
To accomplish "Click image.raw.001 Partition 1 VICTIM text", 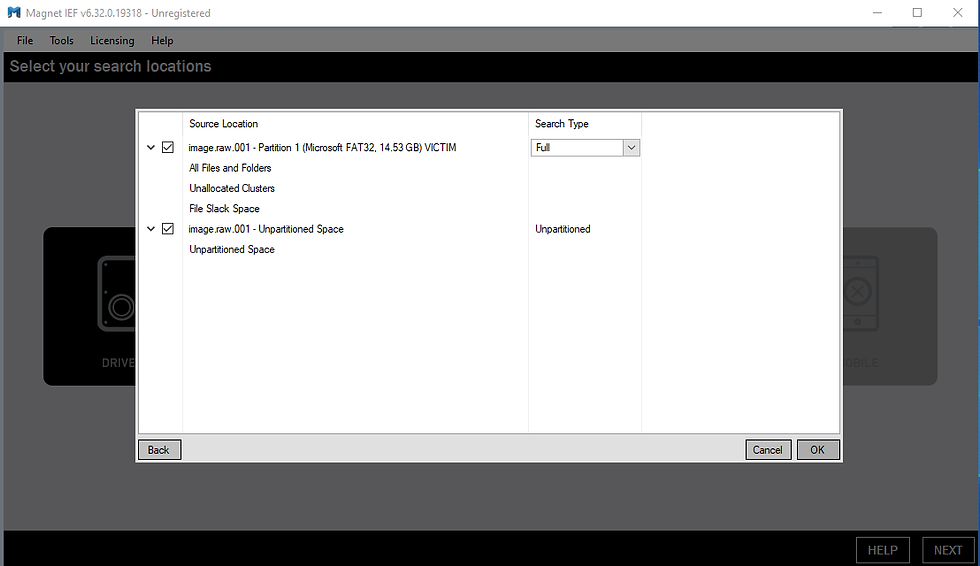I will click(x=322, y=147).
